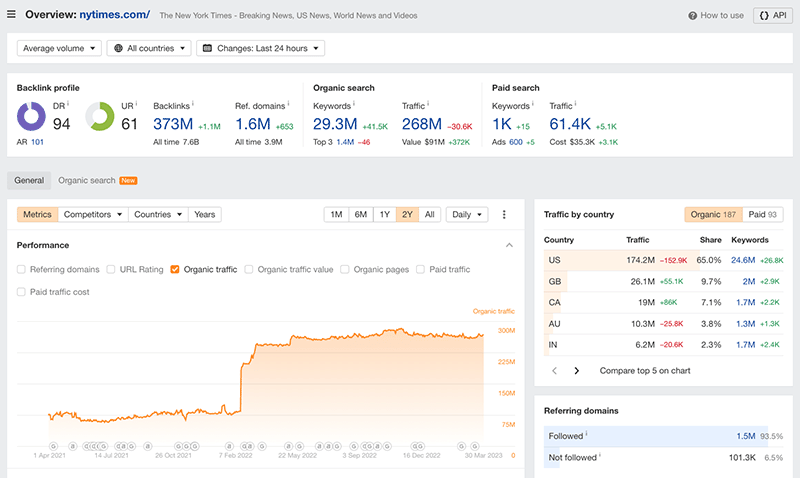Open the AU keywords 1.3M link
Screen dimensions: 800x478
745,324
